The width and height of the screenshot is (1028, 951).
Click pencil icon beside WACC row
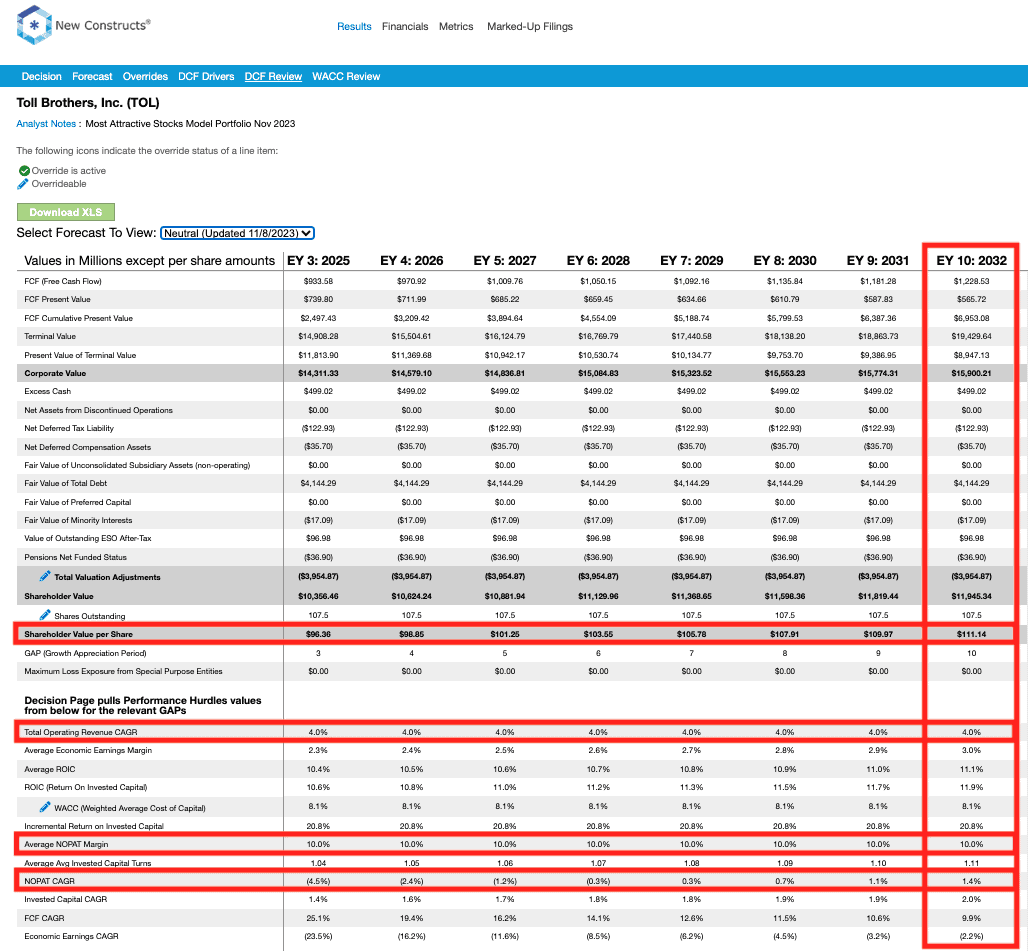click(x=45, y=807)
